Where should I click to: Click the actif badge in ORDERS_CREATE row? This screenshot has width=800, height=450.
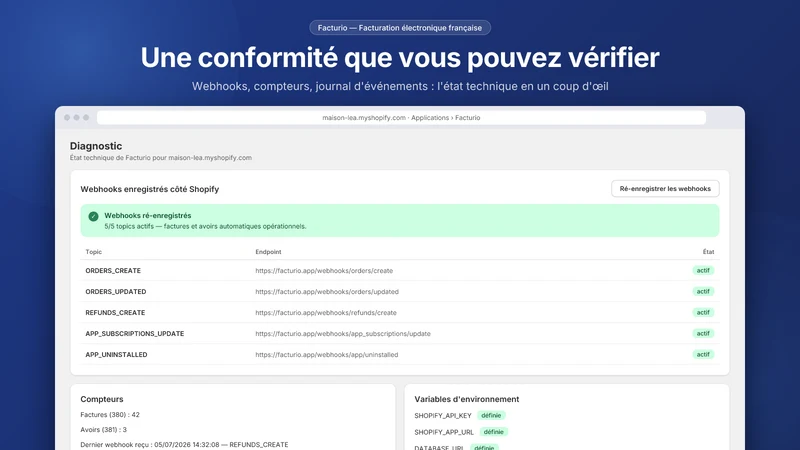(703, 270)
